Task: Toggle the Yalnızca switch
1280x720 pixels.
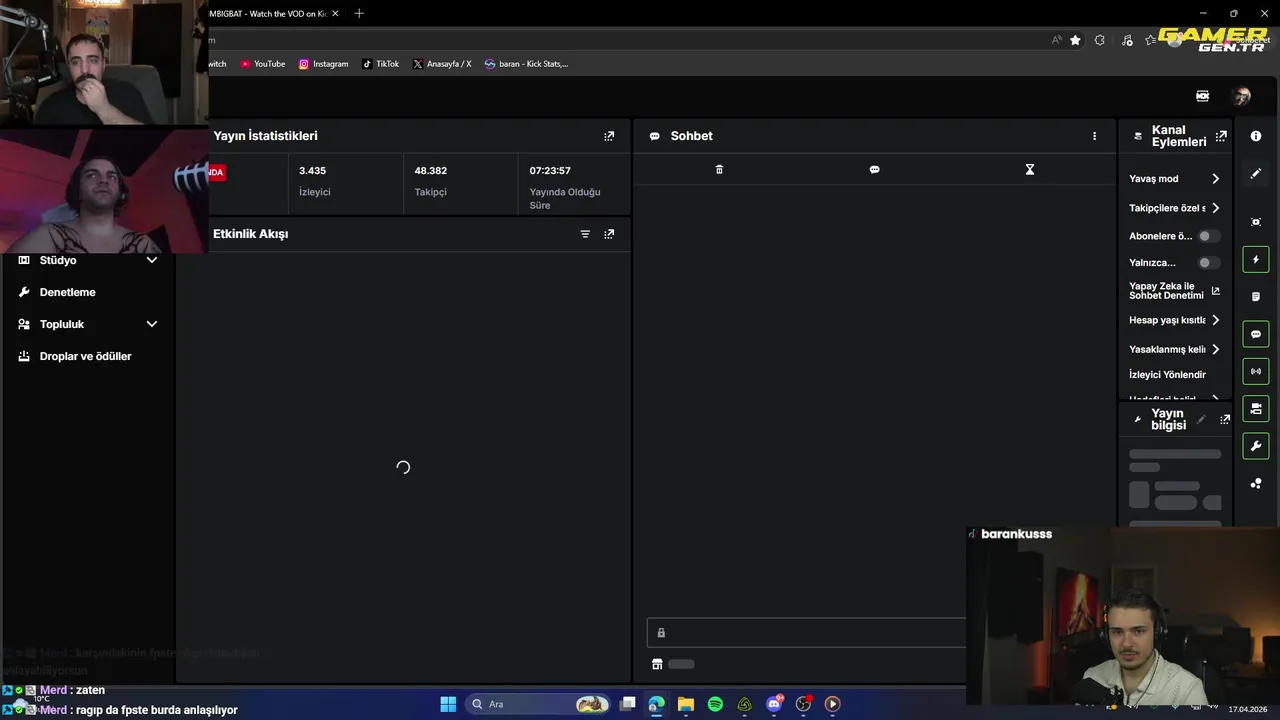Action: 1209,263
